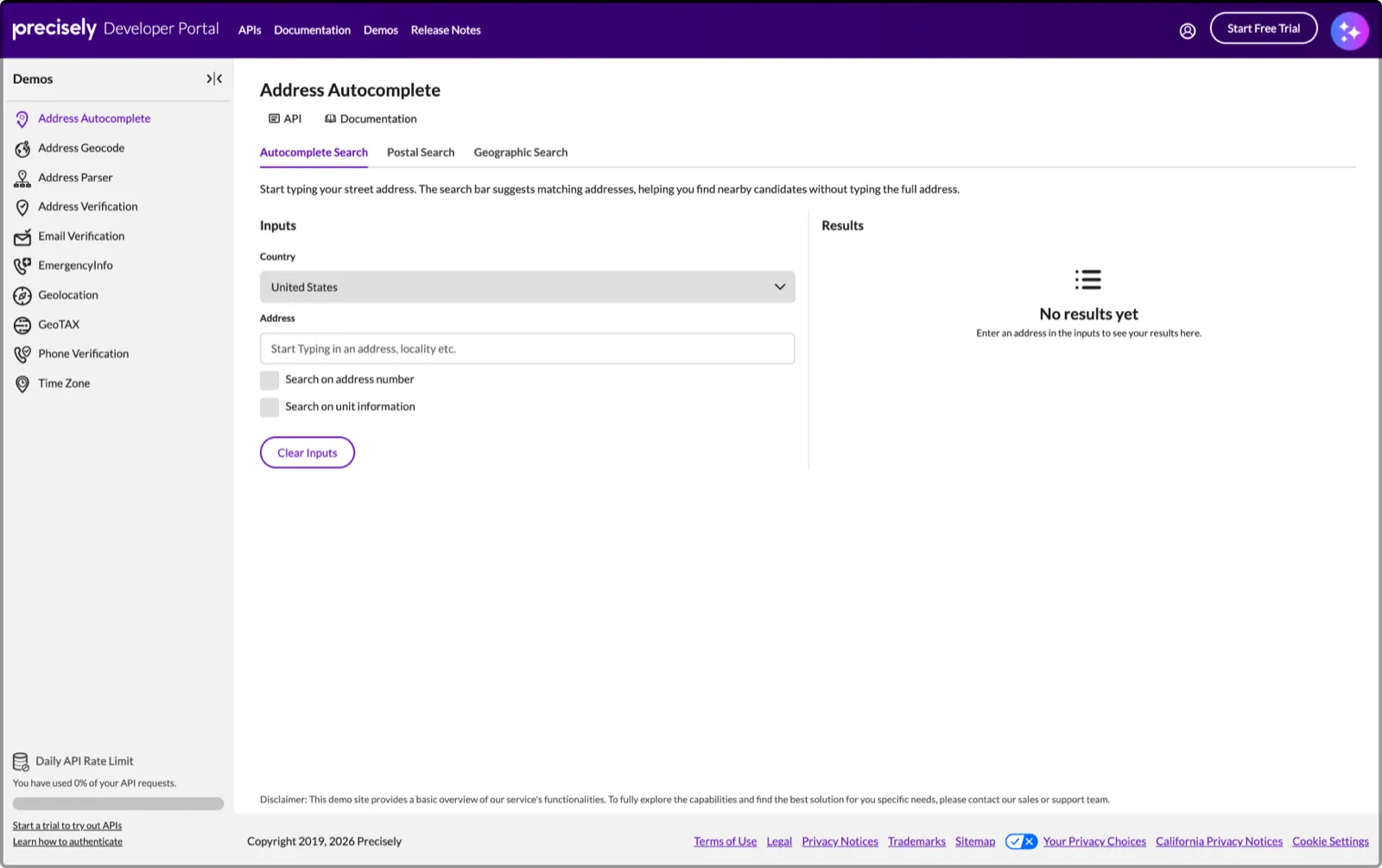Image resolution: width=1382 pixels, height=868 pixels.
Task: Click the Address Geocode globe icon
Action: click(x=22, y=149)
